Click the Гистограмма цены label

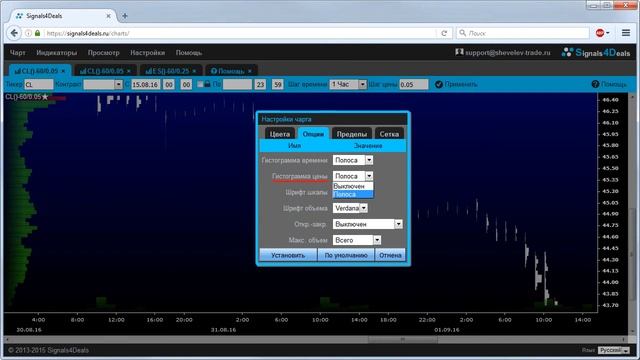(x=300, y=176)
